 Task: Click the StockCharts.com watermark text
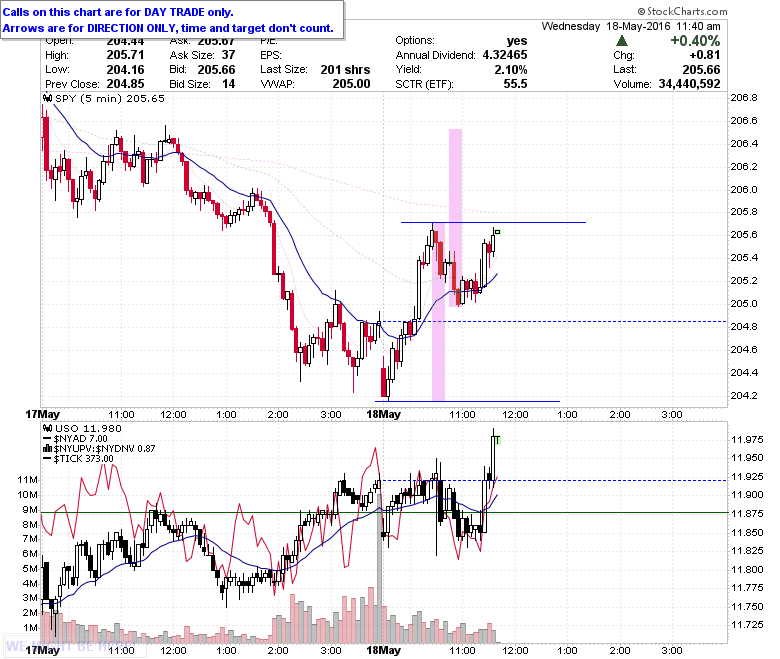click(x=682, y=11)
